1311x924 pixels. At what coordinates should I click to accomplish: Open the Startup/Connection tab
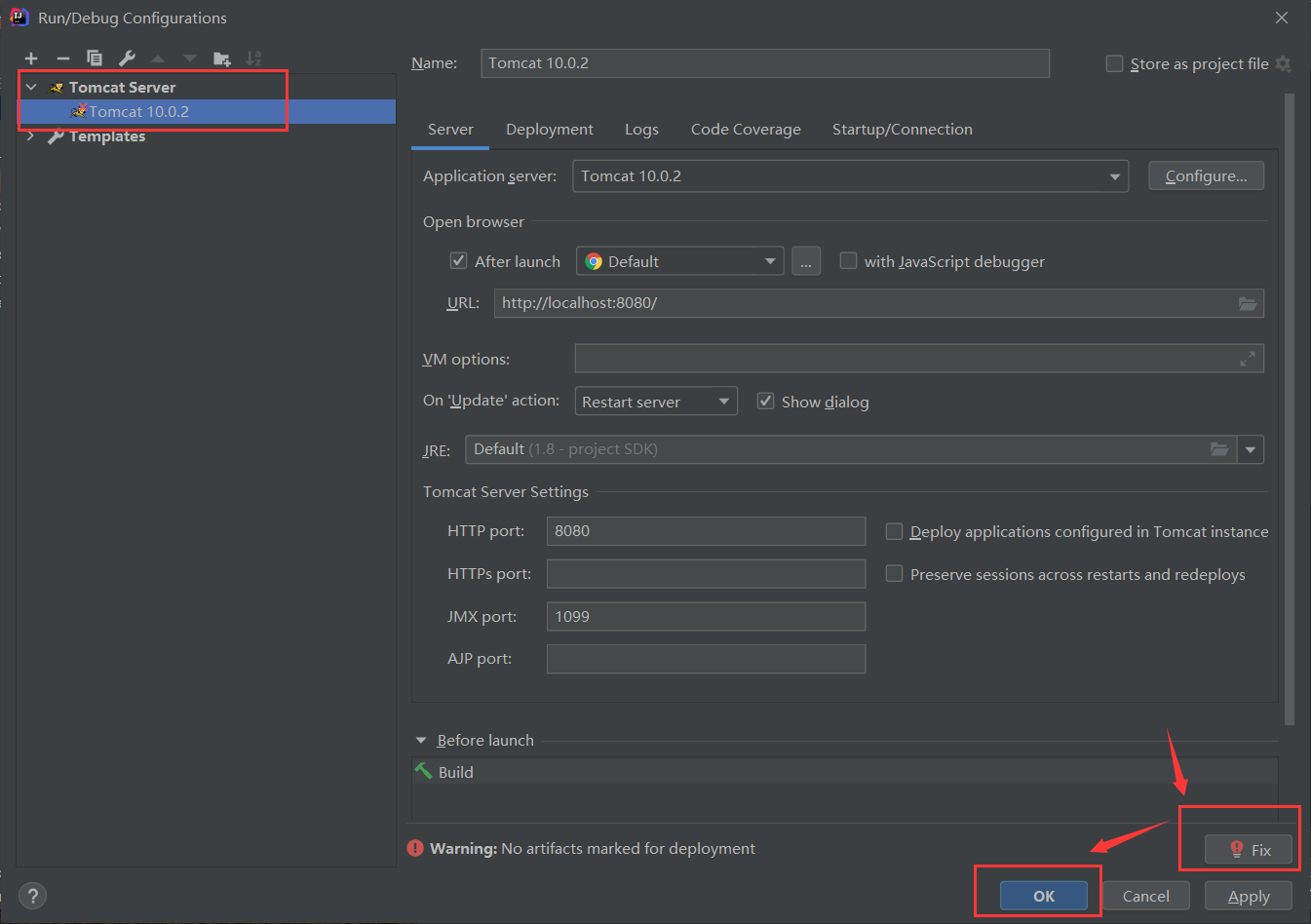[x=903, y=130]
